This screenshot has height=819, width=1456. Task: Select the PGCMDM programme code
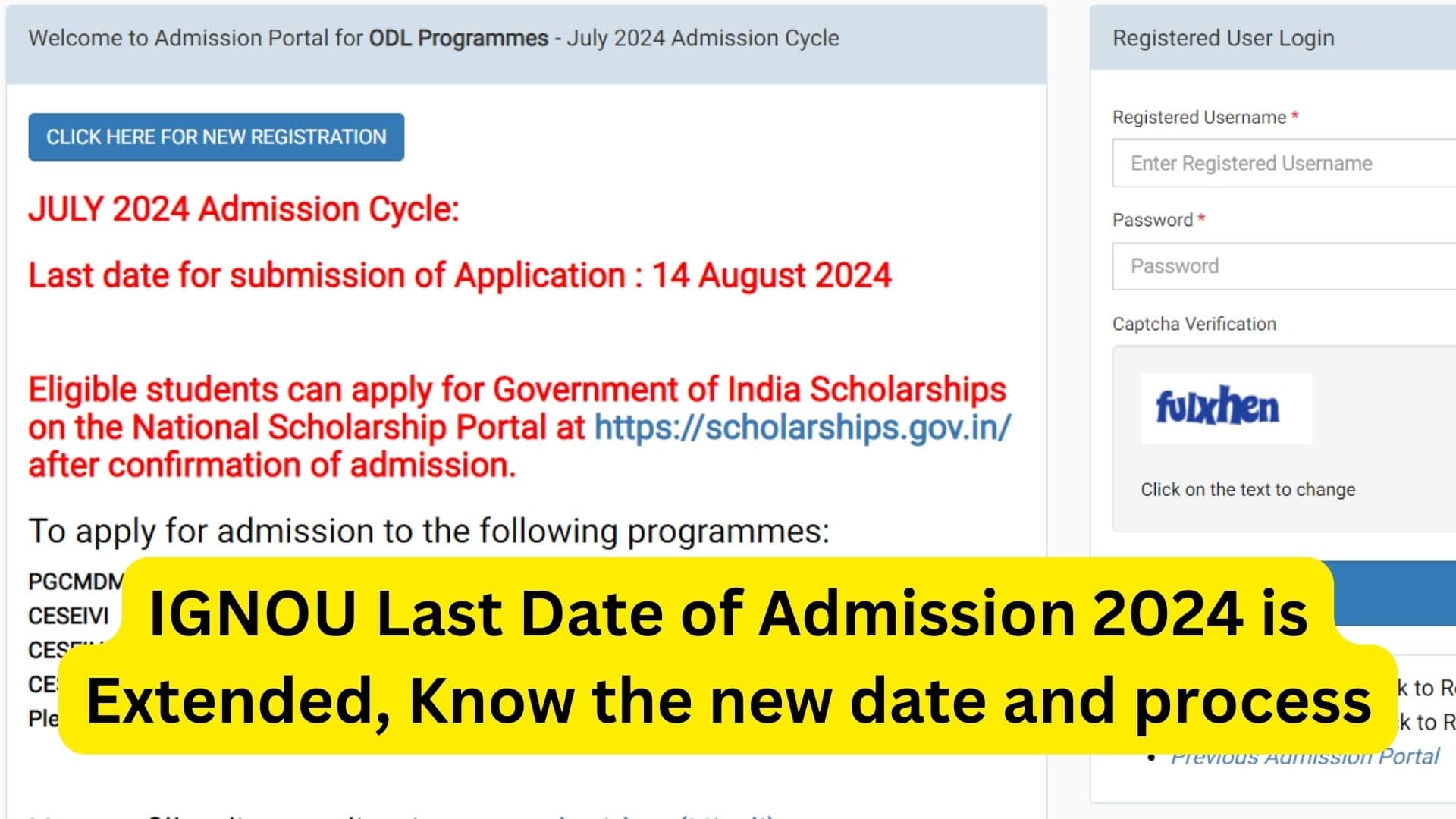pyautogui.click(x=74, y=582)
